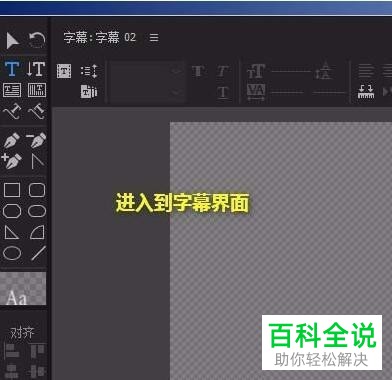
Task: Open Roll/Crawl options
Action: pos(89,71)
